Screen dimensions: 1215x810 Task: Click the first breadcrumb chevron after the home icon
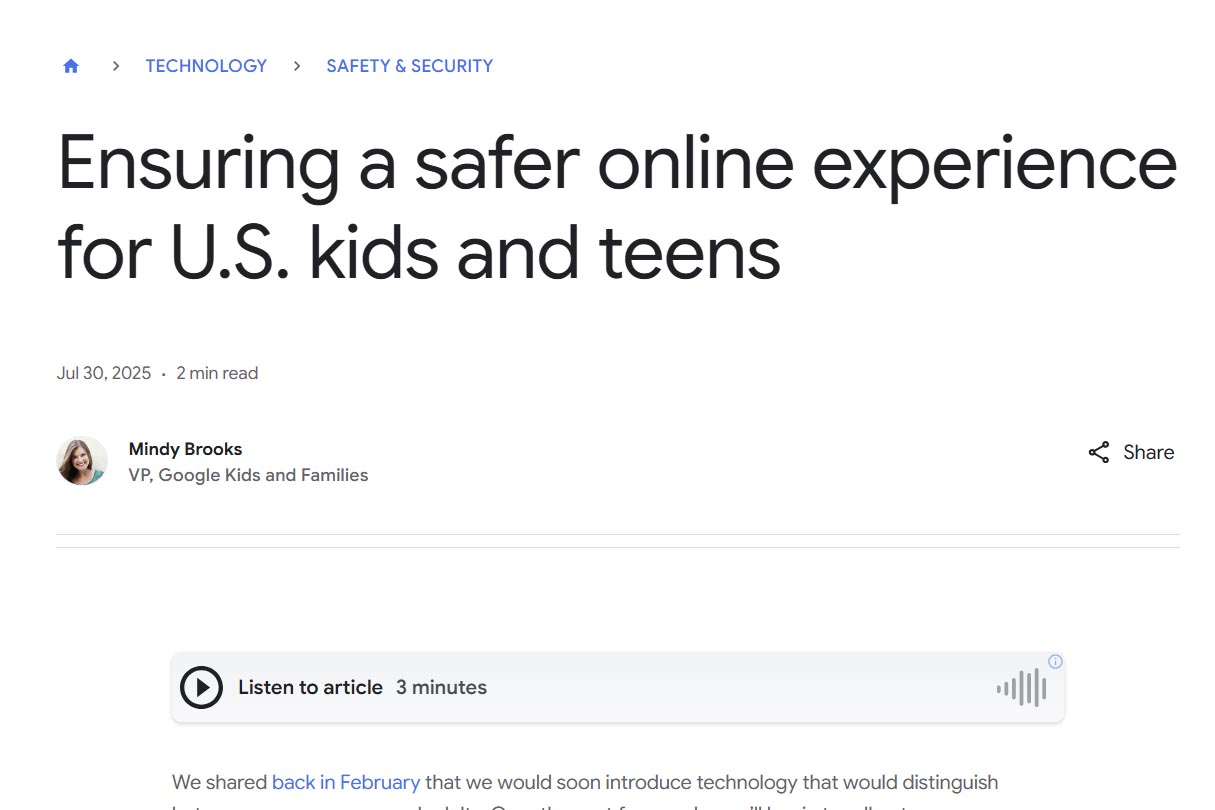[116, 65]
